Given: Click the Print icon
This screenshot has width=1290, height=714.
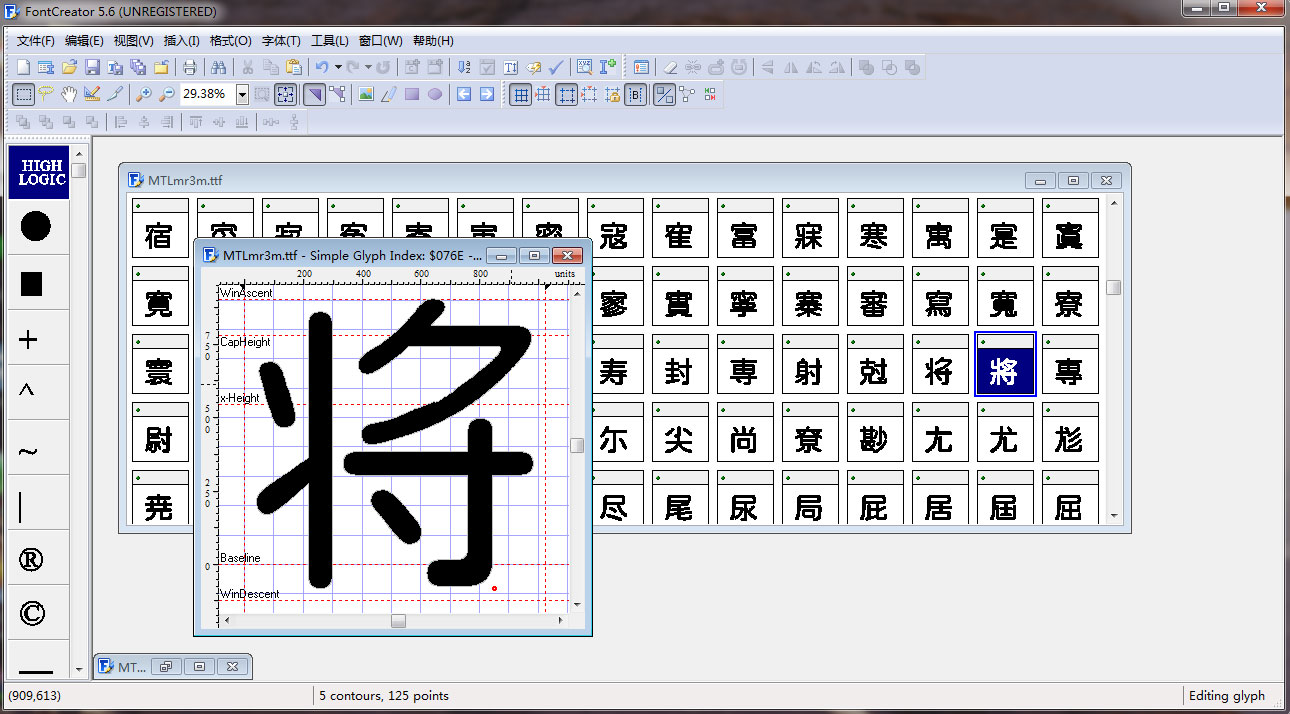Looking at the screenshot, I should (189, 67).
